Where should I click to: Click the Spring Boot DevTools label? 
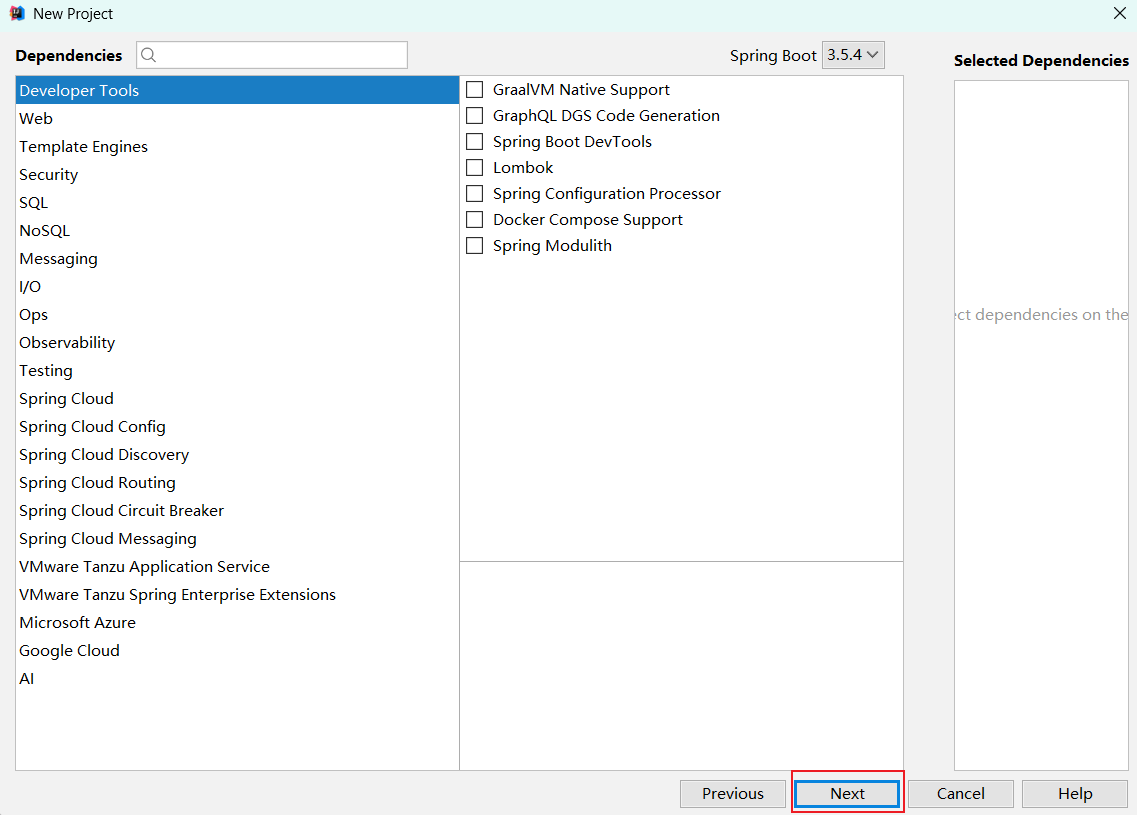click(572, 141)
